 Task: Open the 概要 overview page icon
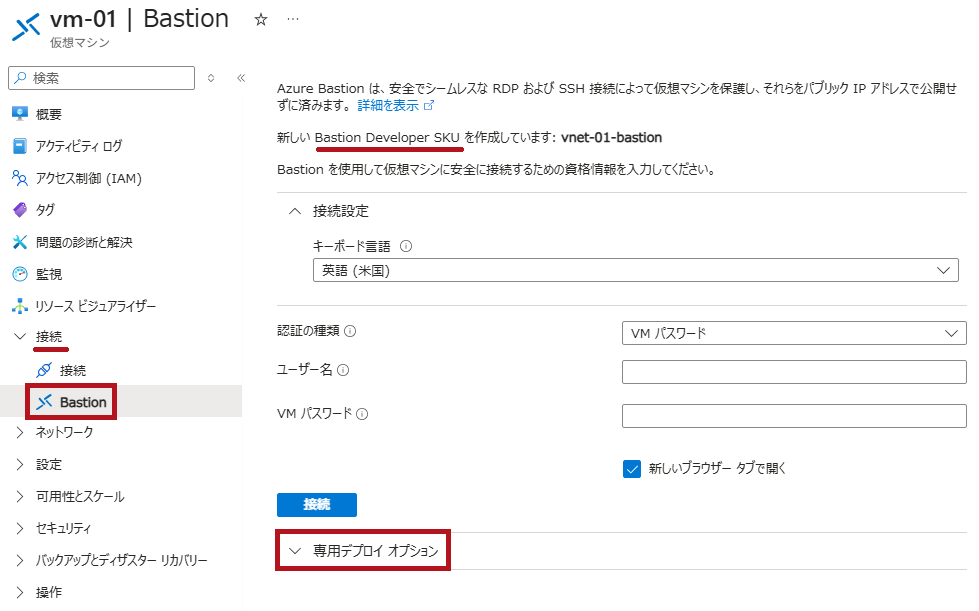(20, 114)
